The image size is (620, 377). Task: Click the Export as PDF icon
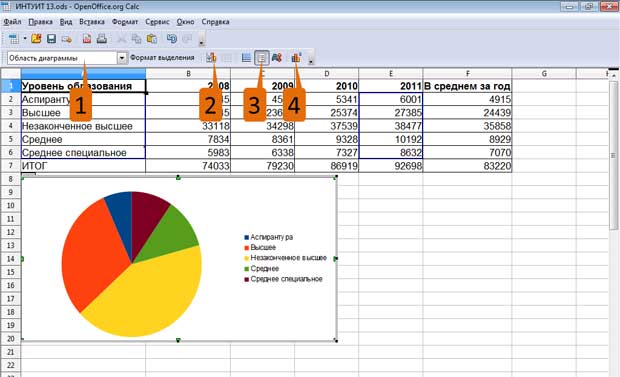point(87,39)
